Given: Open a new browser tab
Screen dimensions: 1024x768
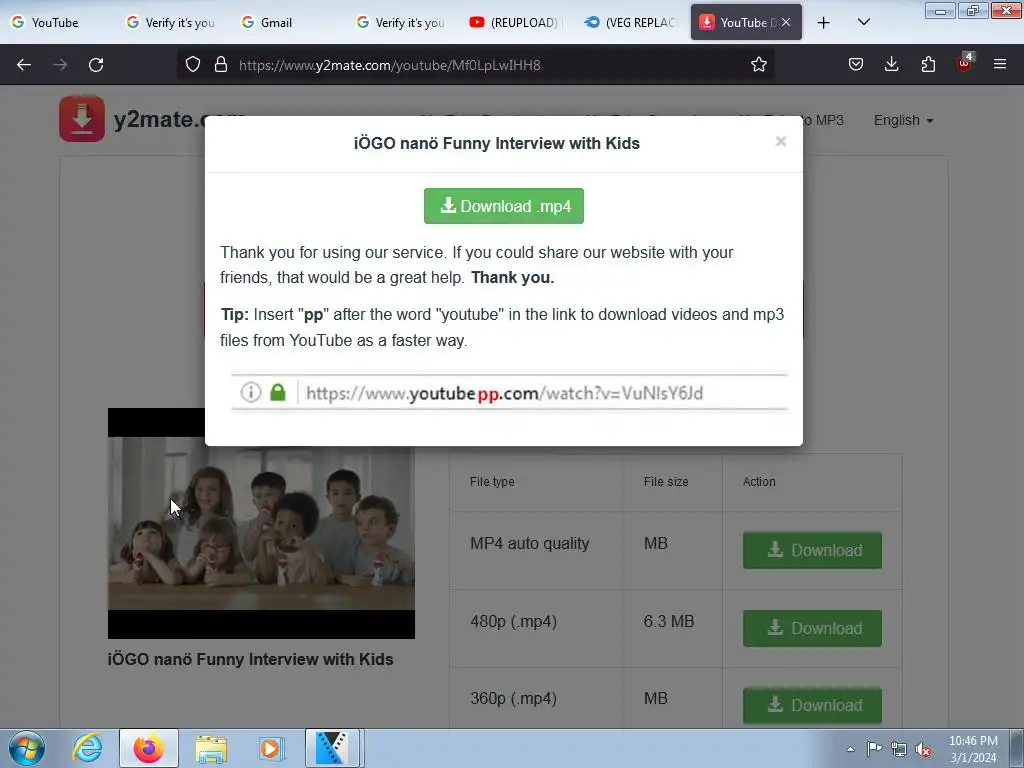Looking at the screenshot, I should [824, 23].
